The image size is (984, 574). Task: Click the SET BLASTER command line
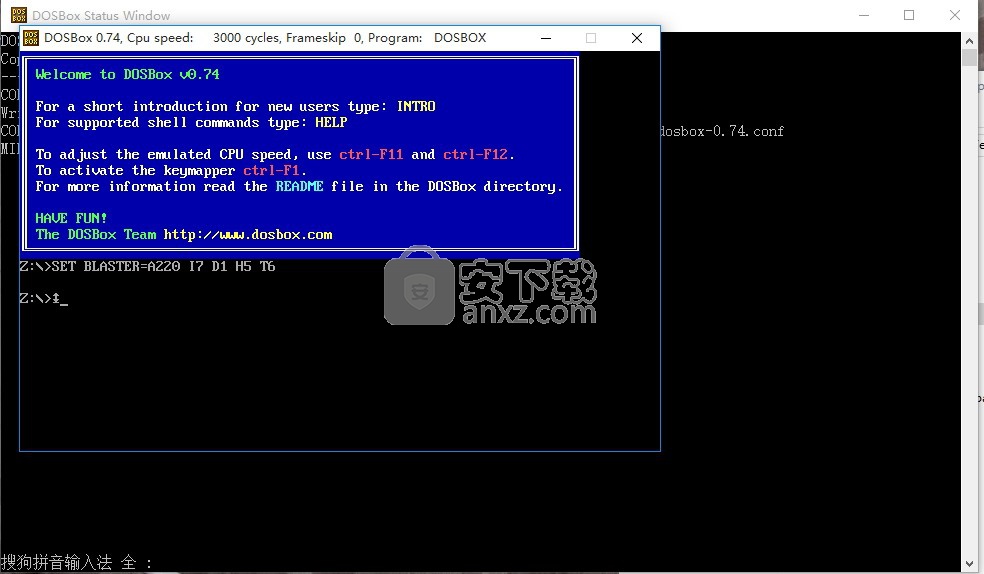147,266
